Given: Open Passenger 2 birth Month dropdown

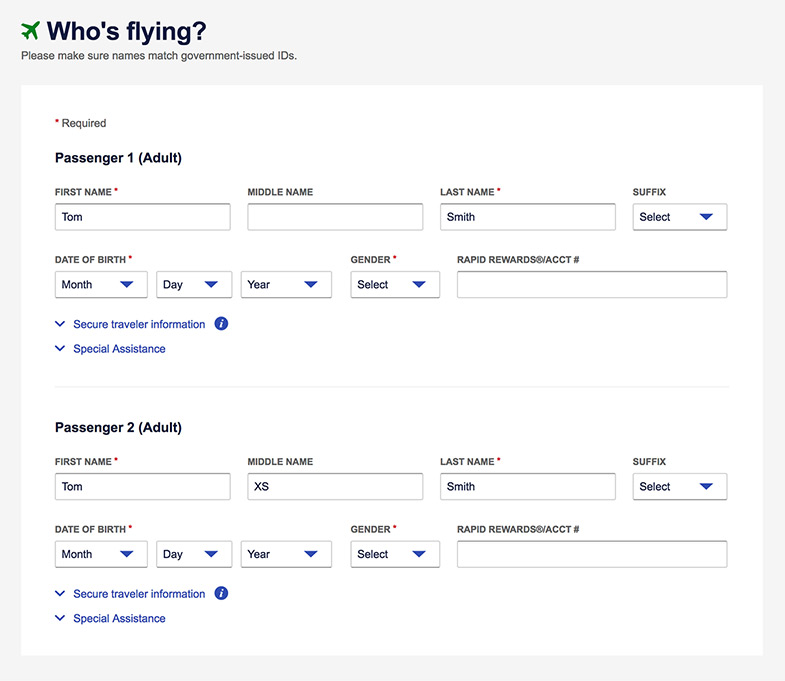Looking at the screenshot, I should coord(101,555).
